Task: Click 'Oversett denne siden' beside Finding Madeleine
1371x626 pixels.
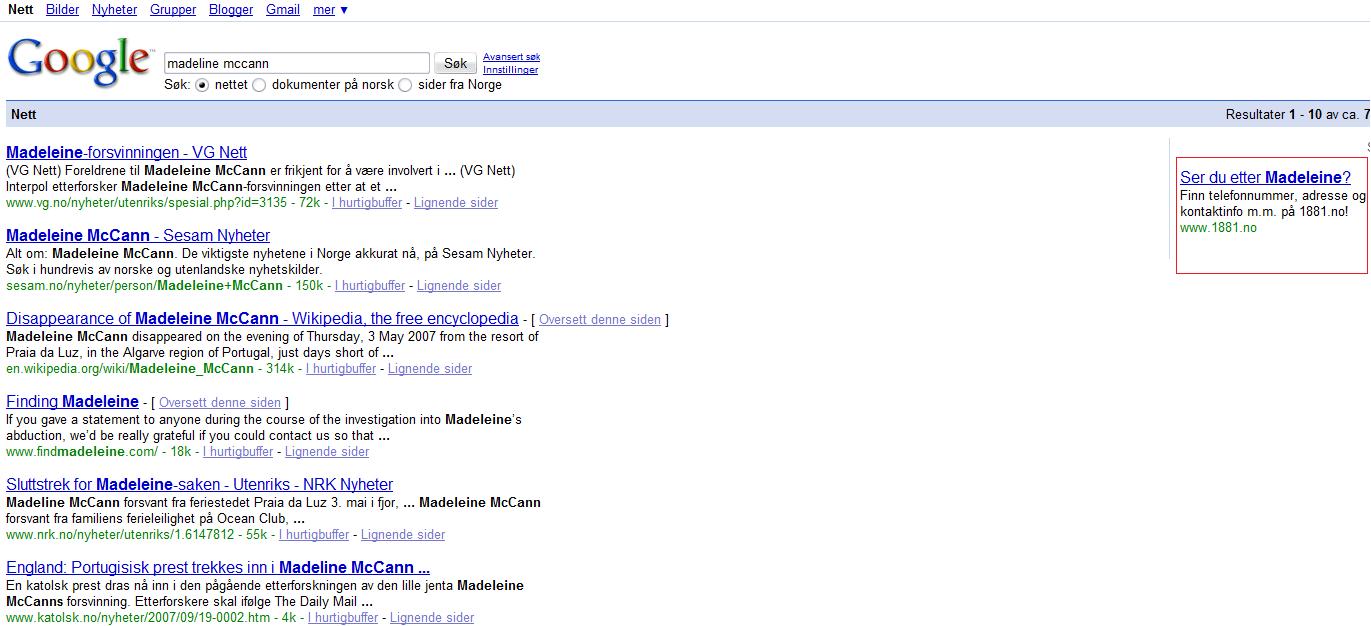Action: 220,403
